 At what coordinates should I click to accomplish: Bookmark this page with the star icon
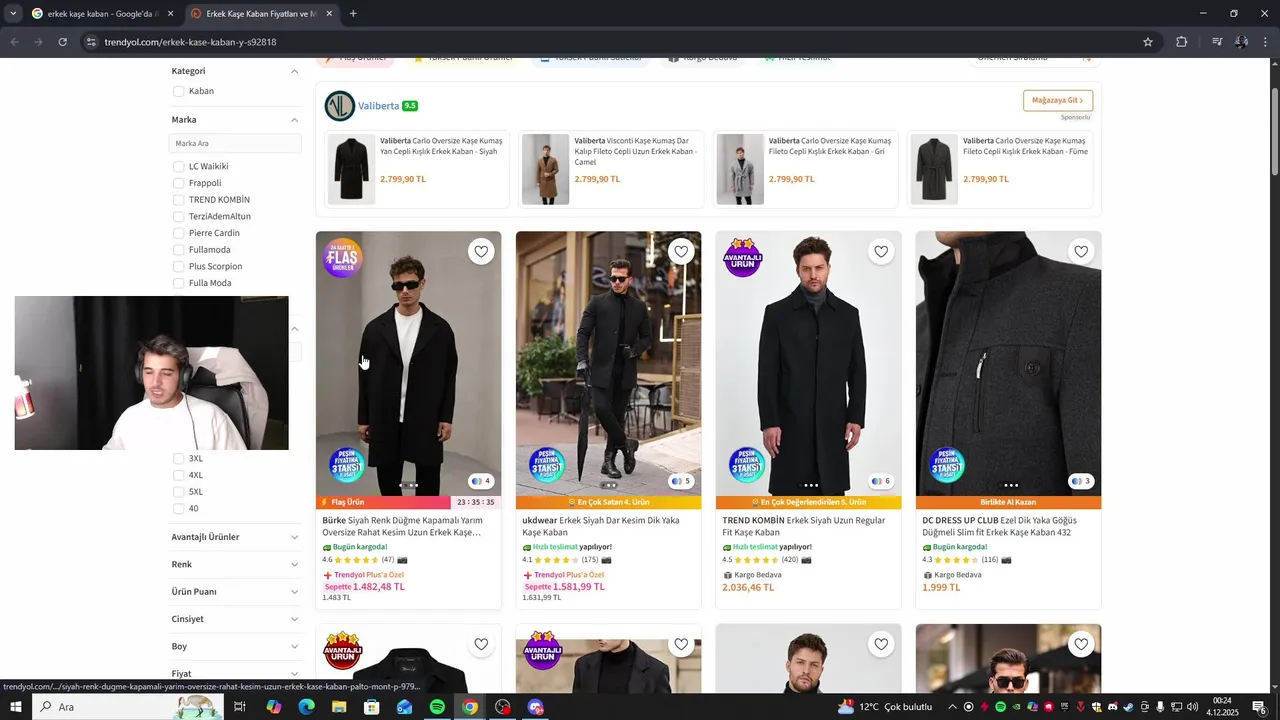coord(1148,42)
